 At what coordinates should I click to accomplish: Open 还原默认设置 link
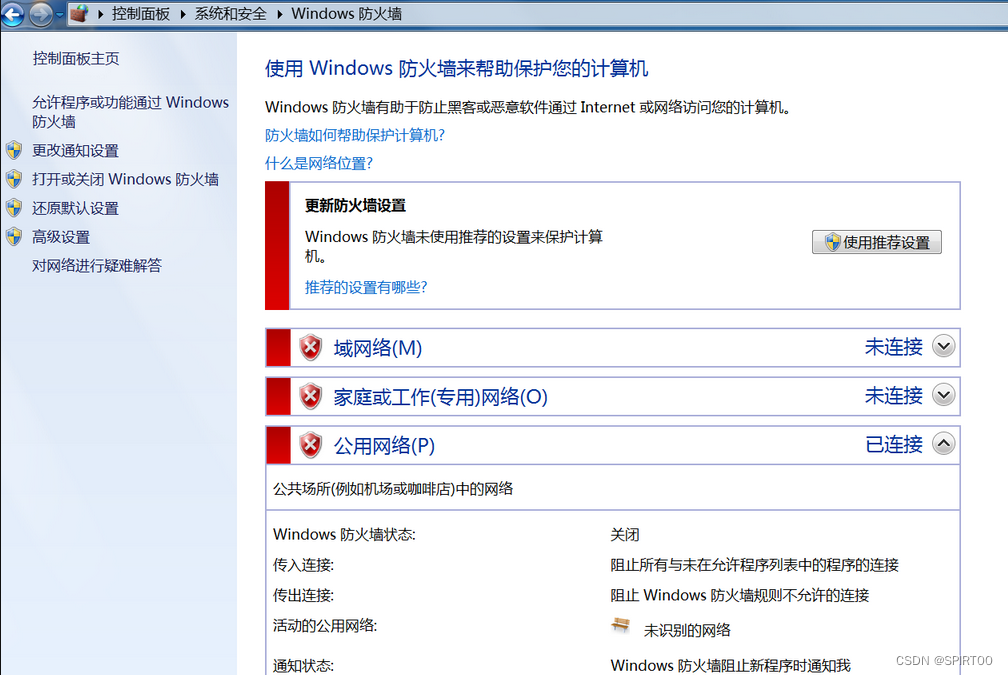point(76,208)
